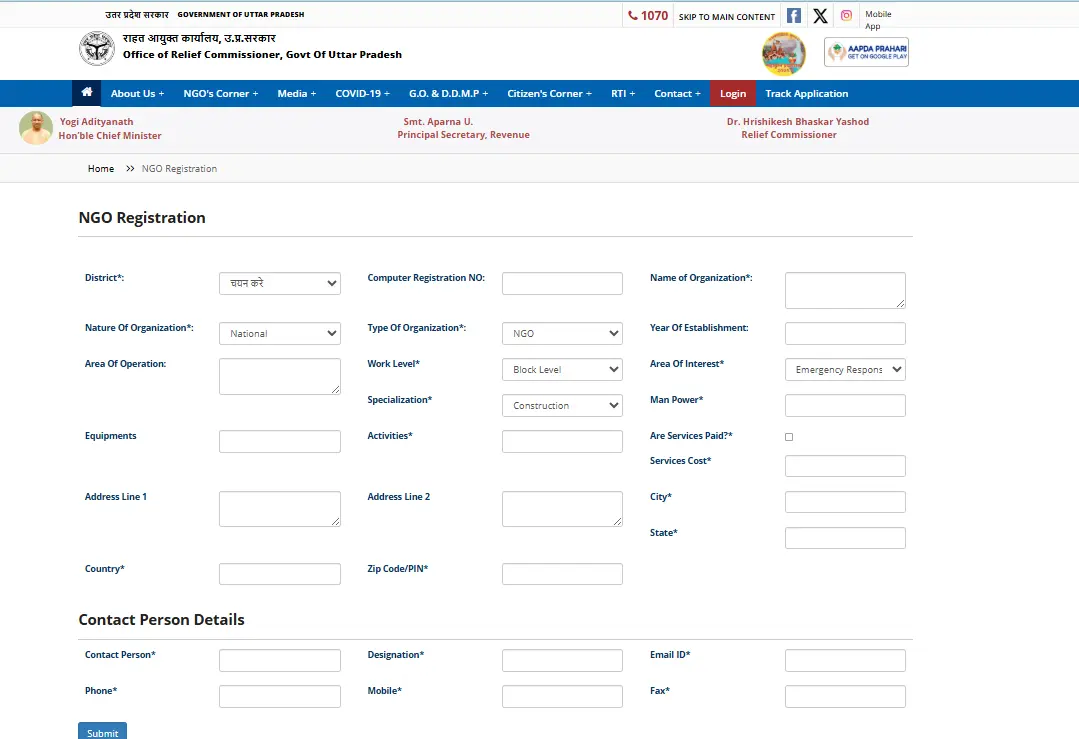Click the State field
The width and height of the screenshot is (1079, 739).
(x=845, y=538)
